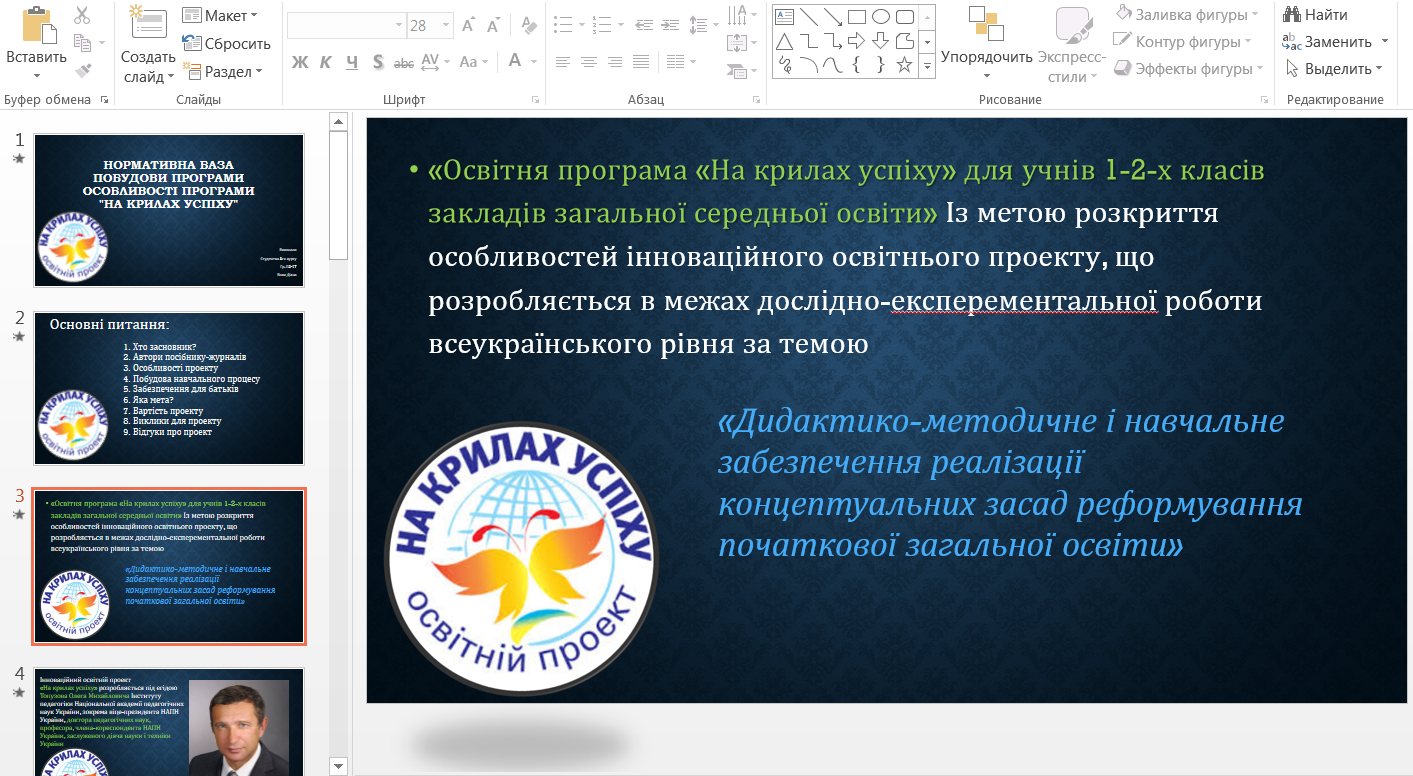Screen dimensions: 1413x776
Task: Select the oval shape in gallery
Action: pyautogui.click(x=881, y=16)
